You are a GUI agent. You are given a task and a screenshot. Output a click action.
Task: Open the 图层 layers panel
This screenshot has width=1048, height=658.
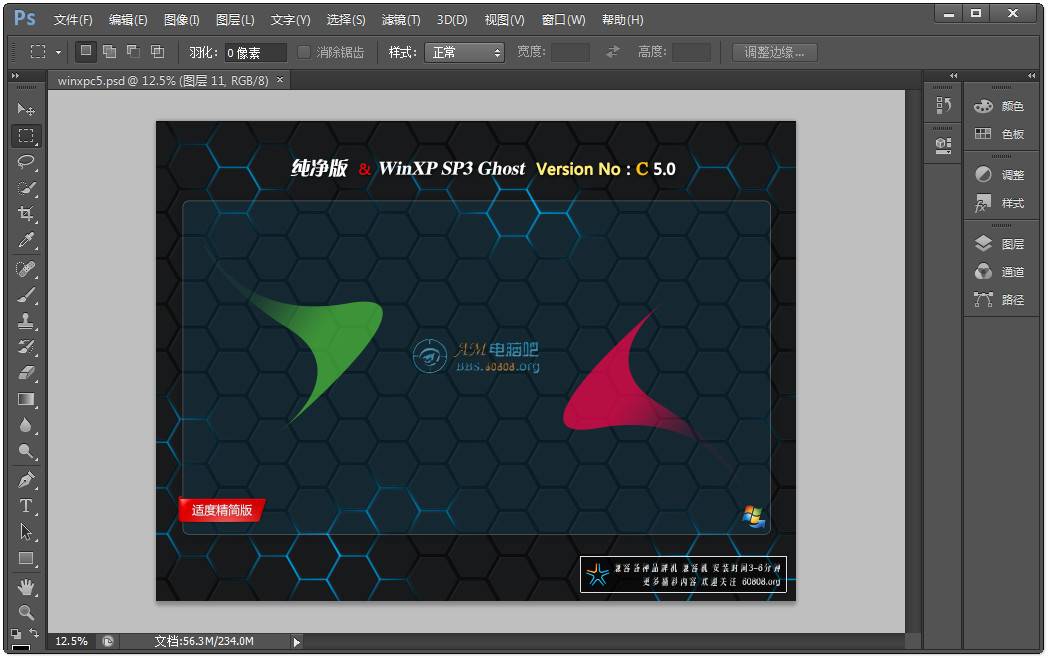(1000, 243)
